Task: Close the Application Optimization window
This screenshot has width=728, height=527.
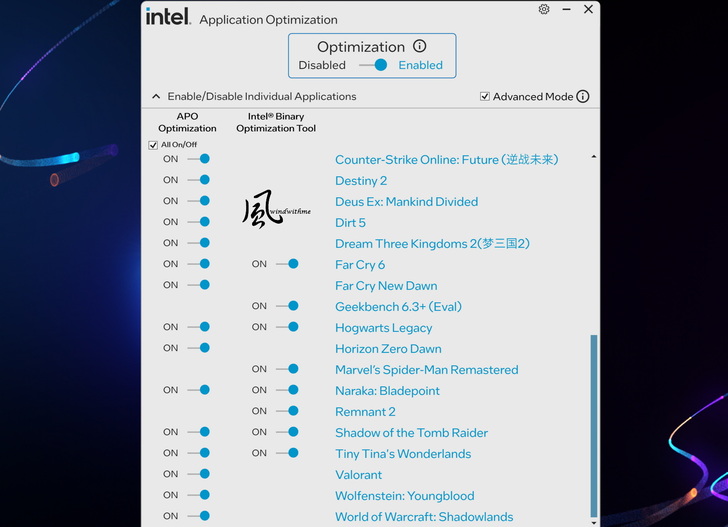Action: pyautogui.click(x=588, y=9)
